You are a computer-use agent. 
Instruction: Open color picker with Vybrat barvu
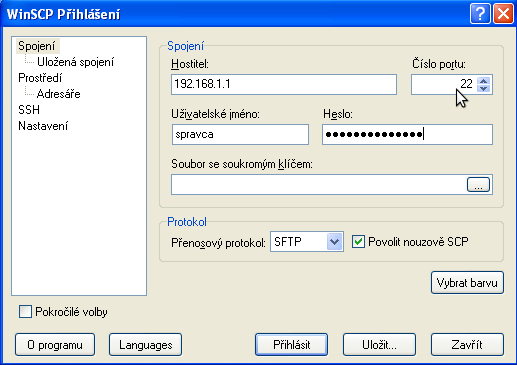click(x=467, y=283)
